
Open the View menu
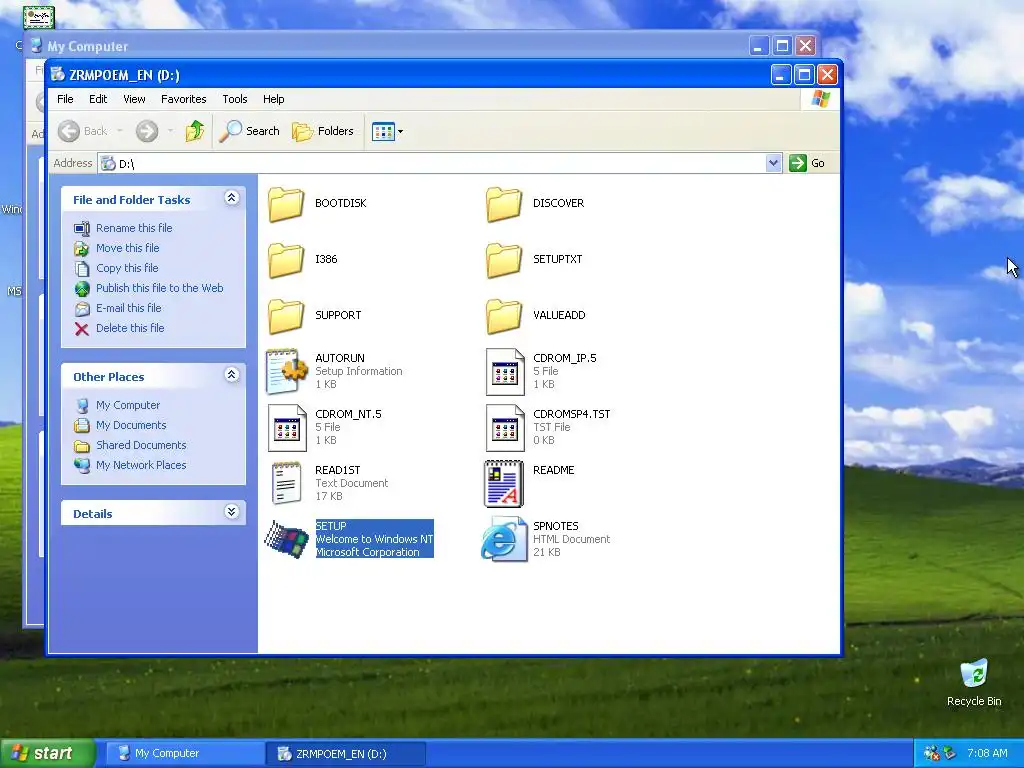point(134,99)
